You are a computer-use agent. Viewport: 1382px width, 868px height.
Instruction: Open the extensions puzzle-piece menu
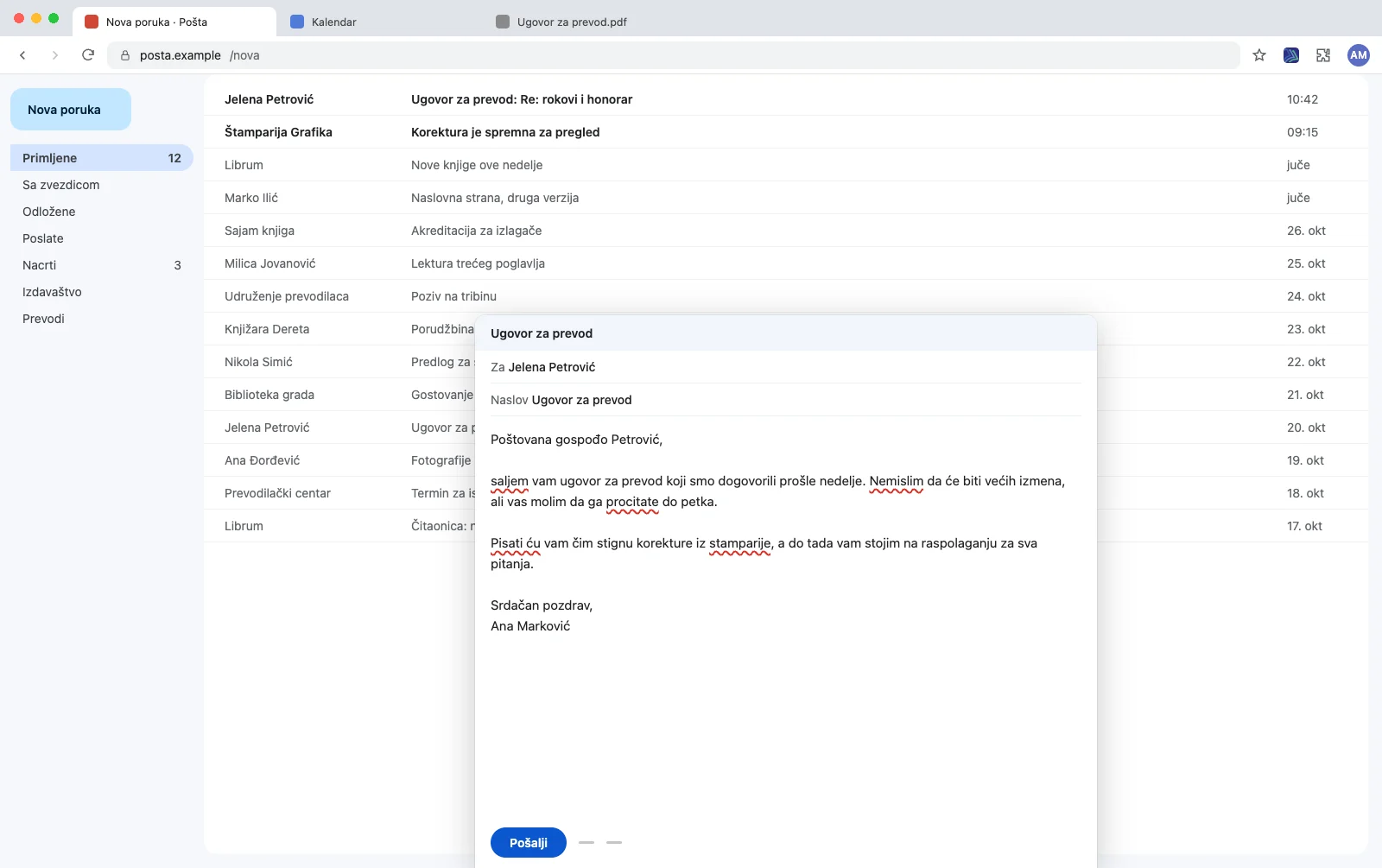click(x=1323, y=55)
